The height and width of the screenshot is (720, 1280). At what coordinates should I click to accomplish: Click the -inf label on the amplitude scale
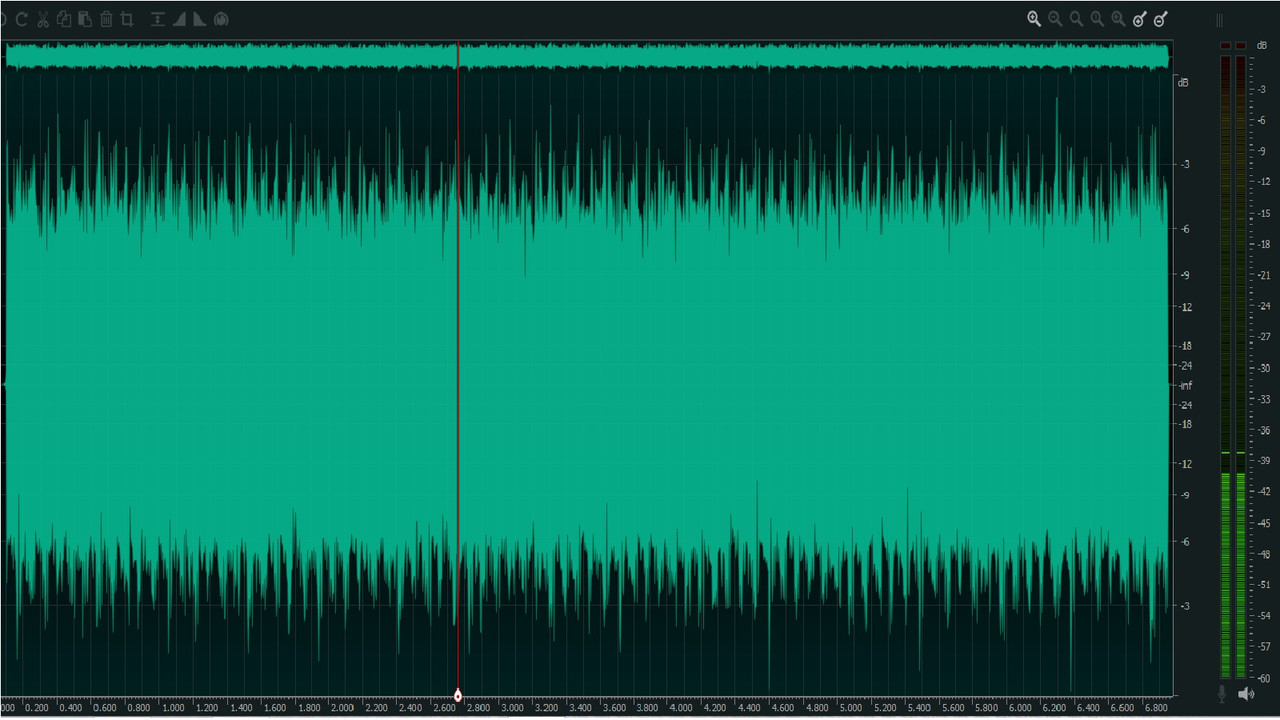(1185, 386)
